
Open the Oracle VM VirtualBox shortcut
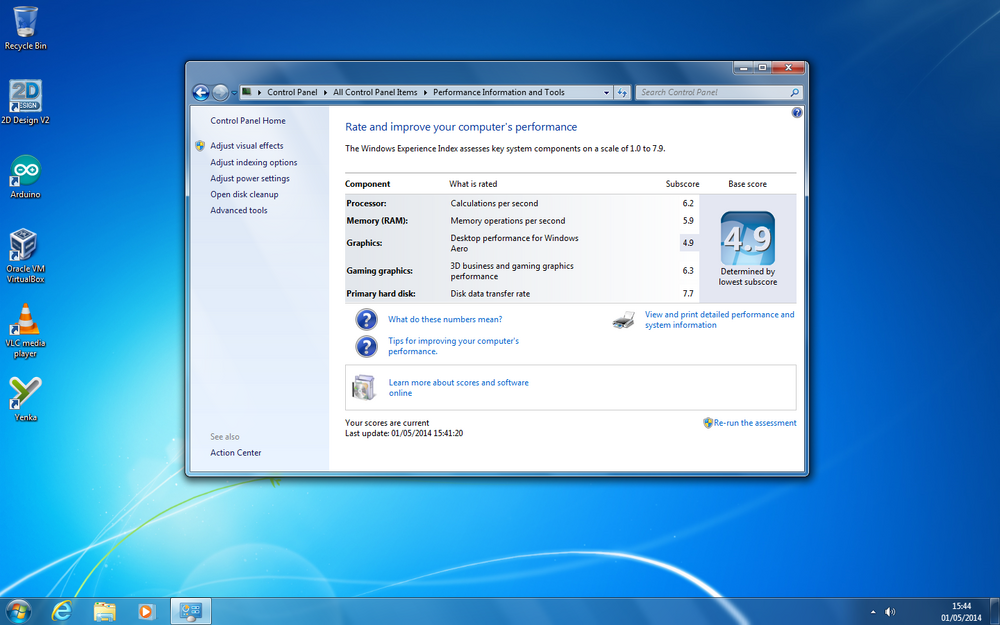(25, 255)
